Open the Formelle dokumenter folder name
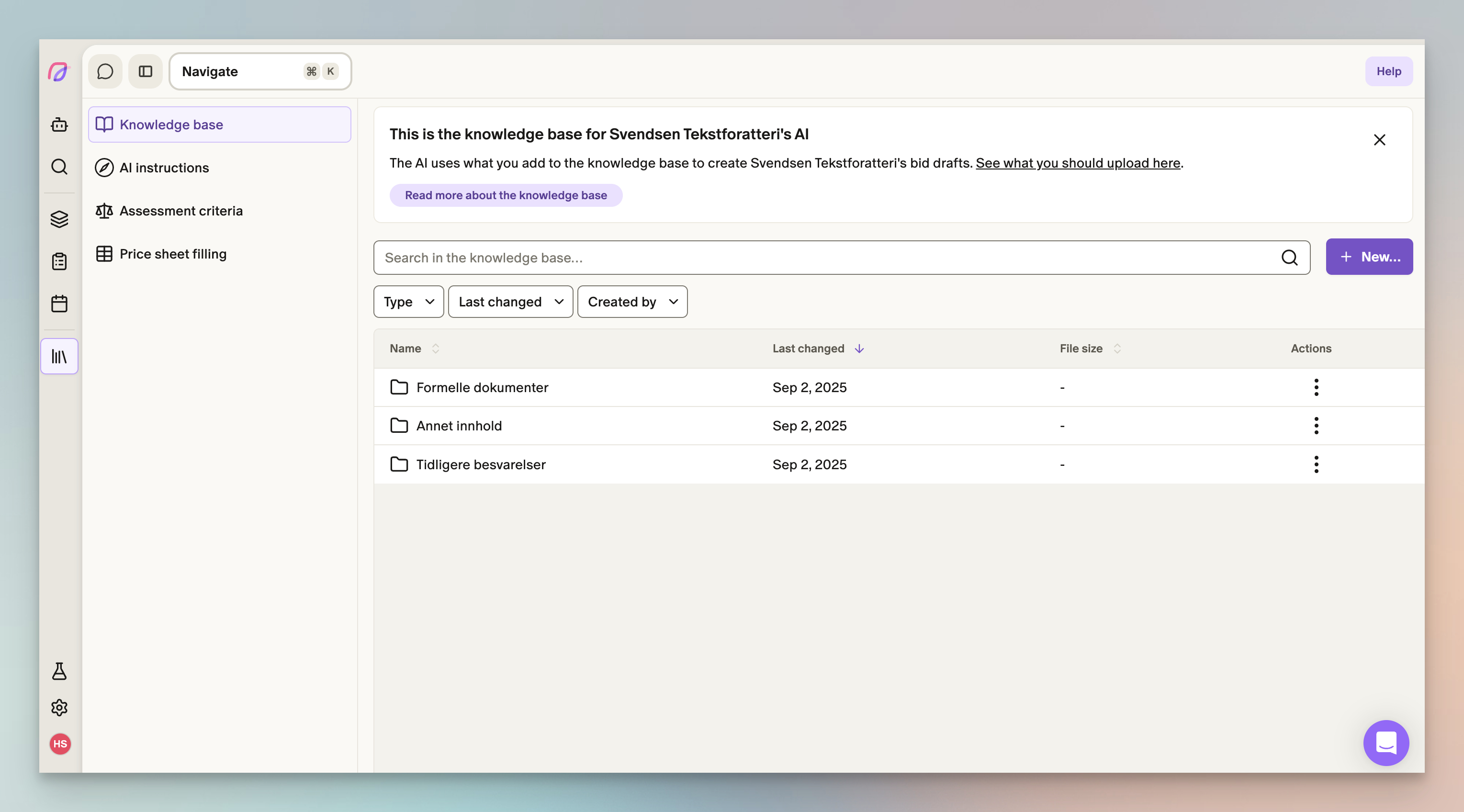Image resolution: width=1464 pixels, height=812 pixels. (x=482, y=387)
